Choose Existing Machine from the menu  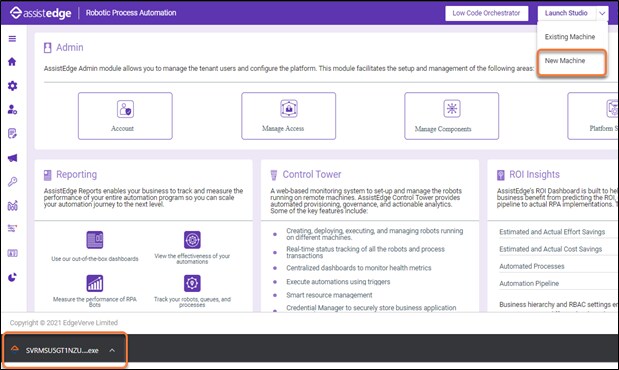pos(570,37)
